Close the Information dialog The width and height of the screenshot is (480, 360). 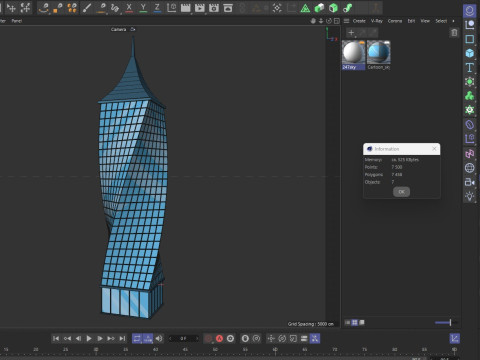[434, 149]
